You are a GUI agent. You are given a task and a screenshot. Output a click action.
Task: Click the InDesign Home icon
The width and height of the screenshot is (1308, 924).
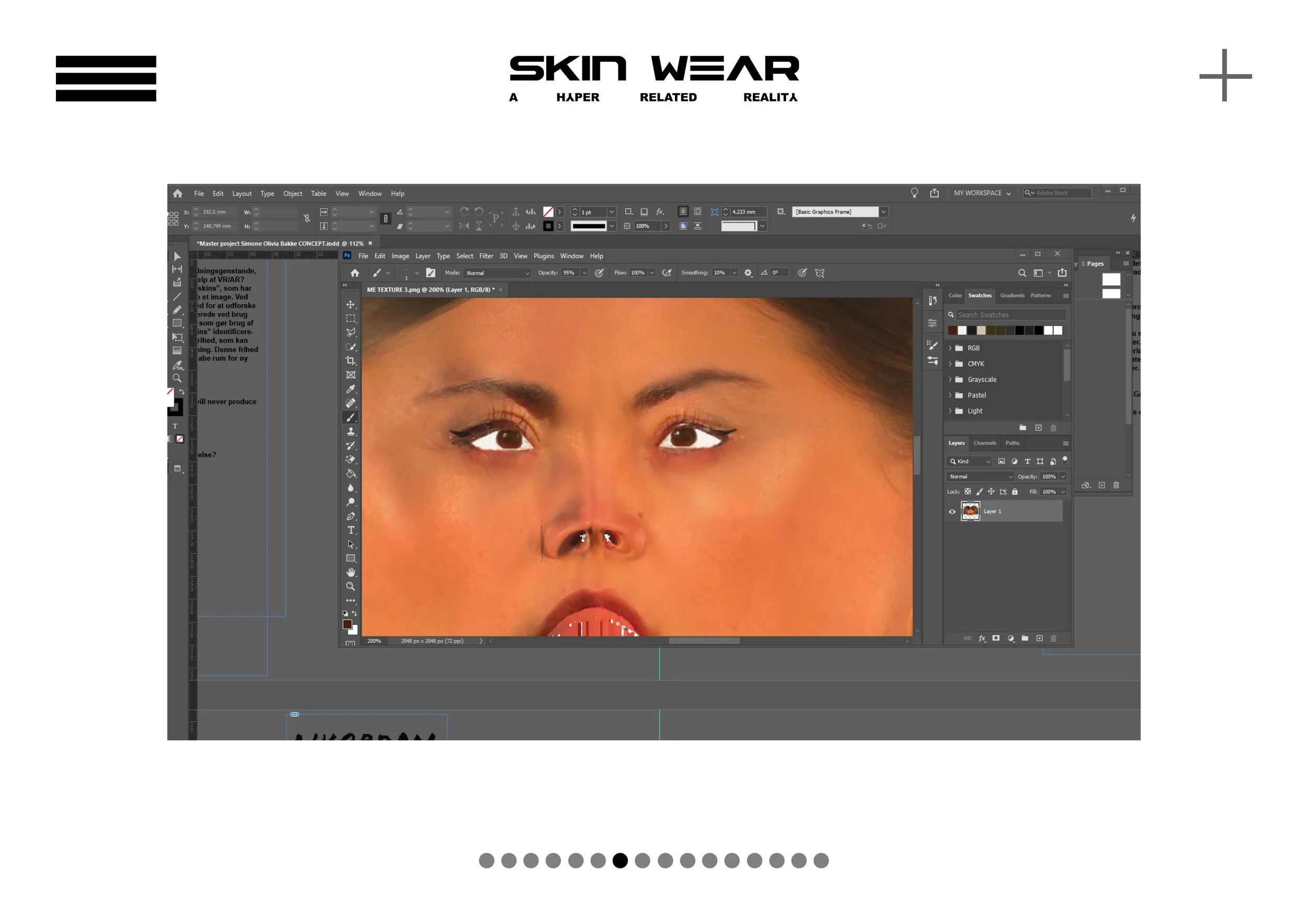point(178,193)
